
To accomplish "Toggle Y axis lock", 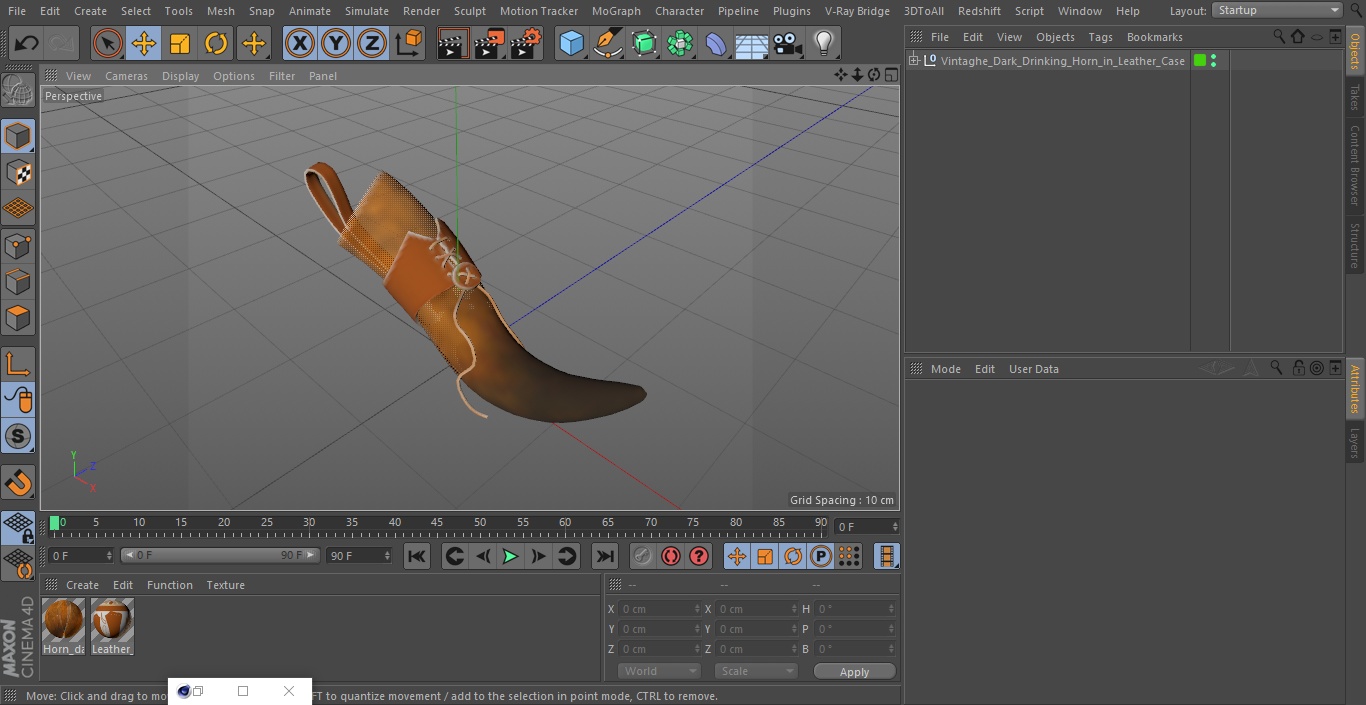I will tap(336, 44).
